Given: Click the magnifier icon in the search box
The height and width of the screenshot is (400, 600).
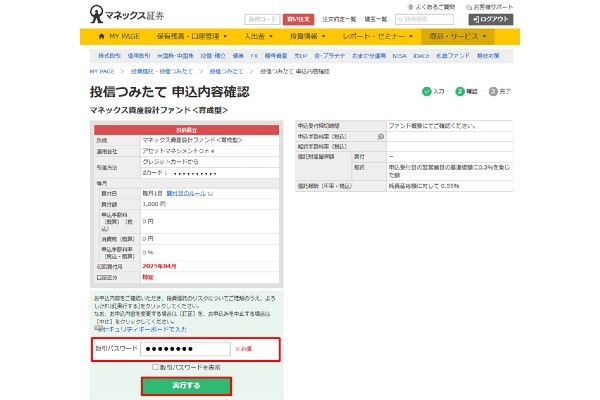Looking at the screenshot, I should 400,19.
